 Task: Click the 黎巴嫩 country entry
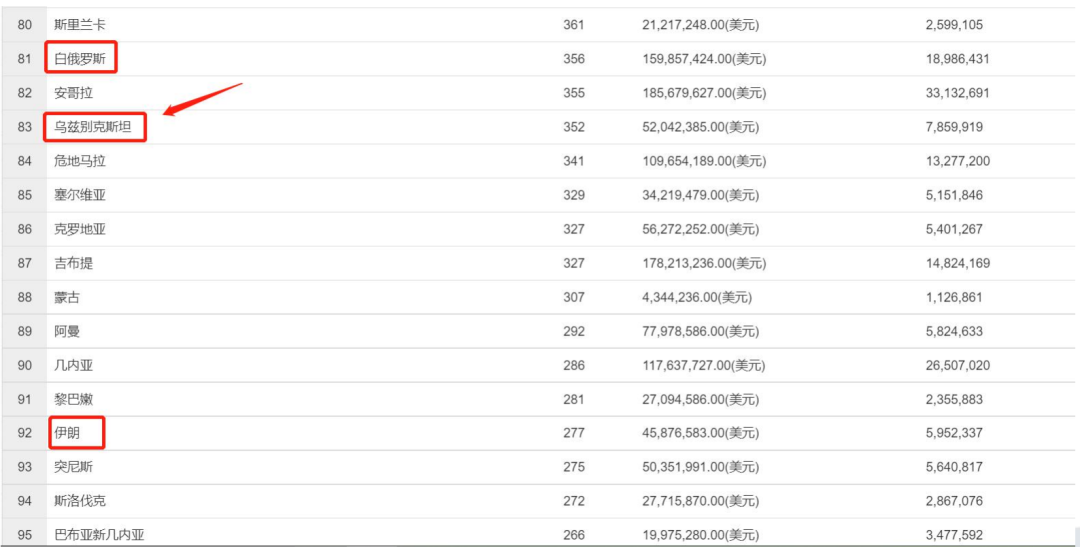[x=74, y=399]
